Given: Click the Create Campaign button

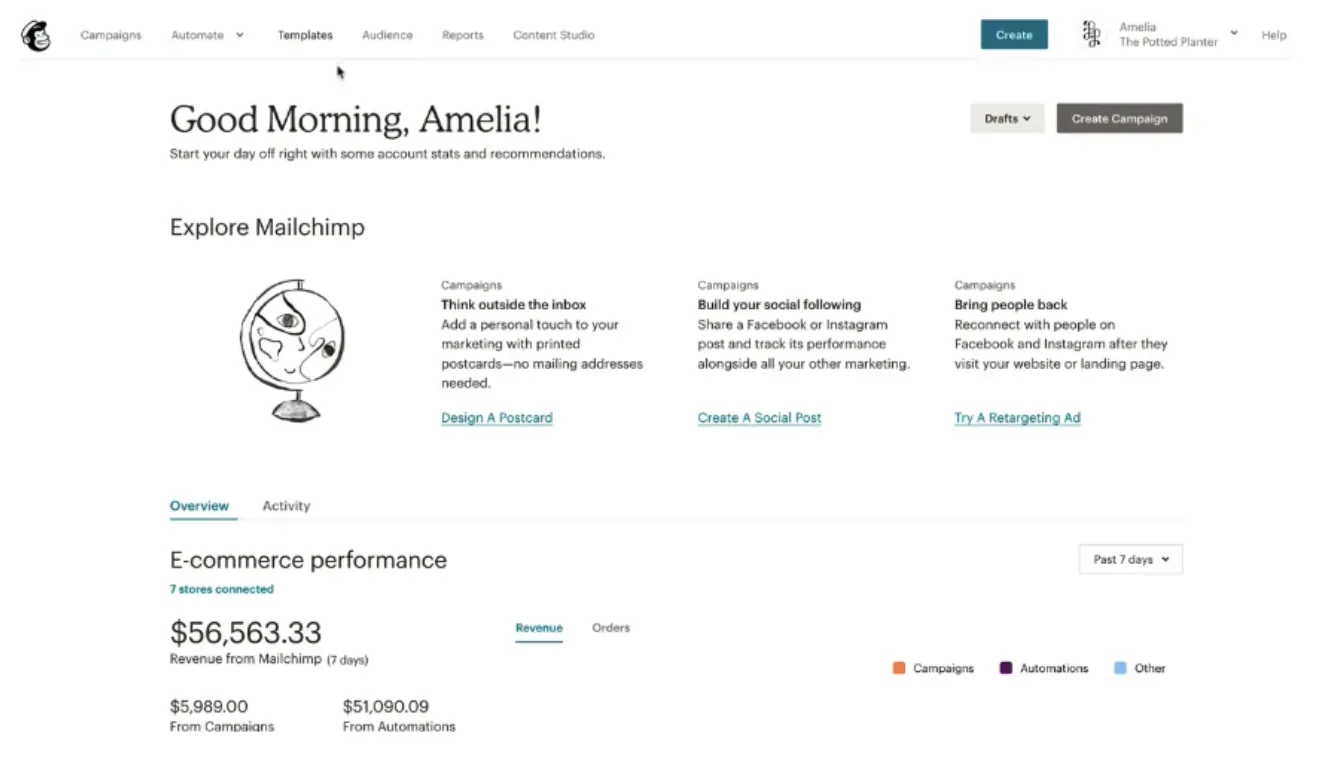Looking at the screenshot, I should 1119,119.
